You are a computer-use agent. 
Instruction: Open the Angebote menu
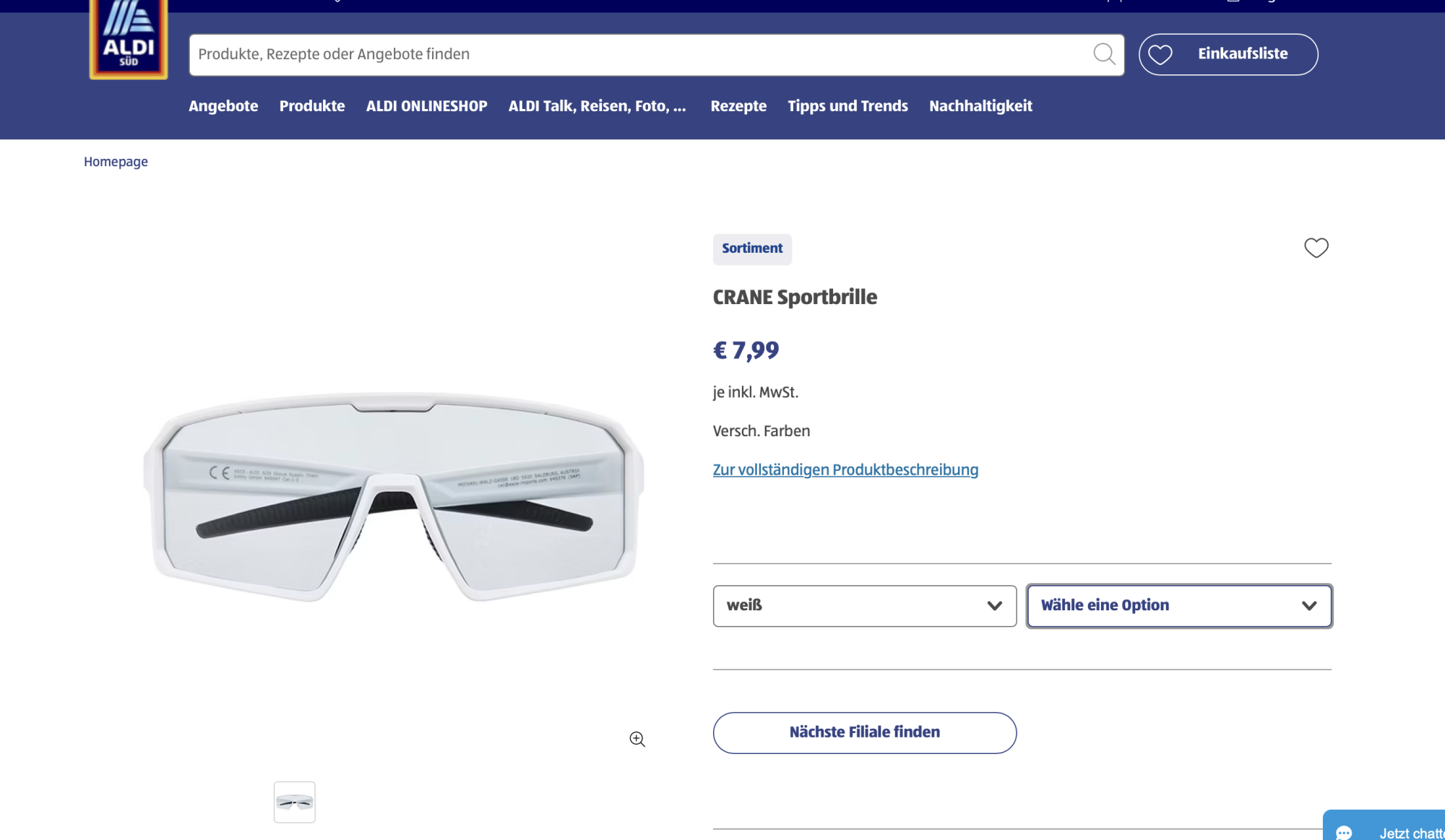[223, 106]
